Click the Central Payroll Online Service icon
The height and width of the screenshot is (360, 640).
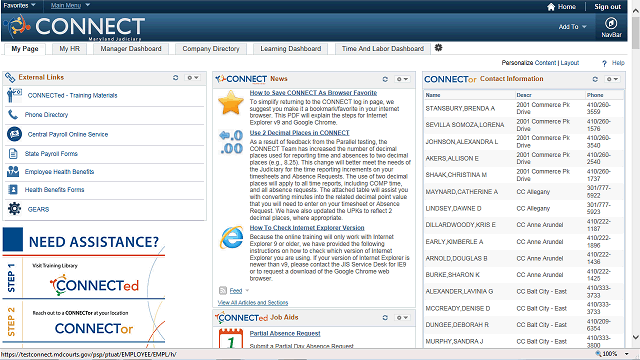[x=14, y=134]
